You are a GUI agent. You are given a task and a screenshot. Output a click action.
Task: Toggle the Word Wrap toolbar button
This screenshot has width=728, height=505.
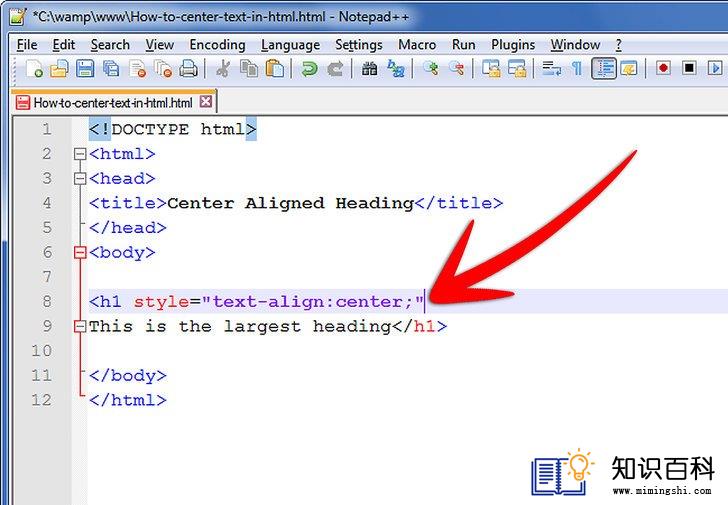(x=552, y=69)
